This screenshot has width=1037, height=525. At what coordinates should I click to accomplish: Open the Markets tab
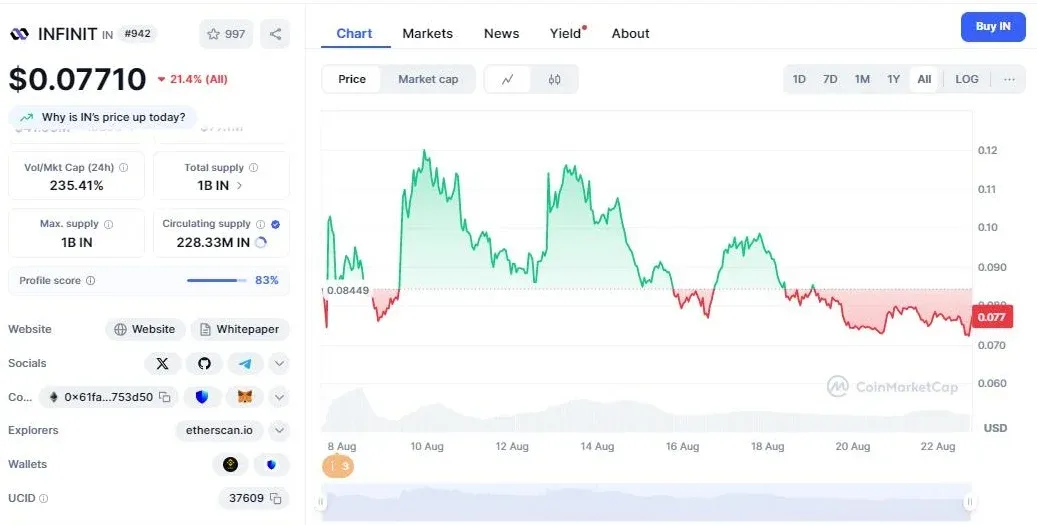(x=427, y=34)
